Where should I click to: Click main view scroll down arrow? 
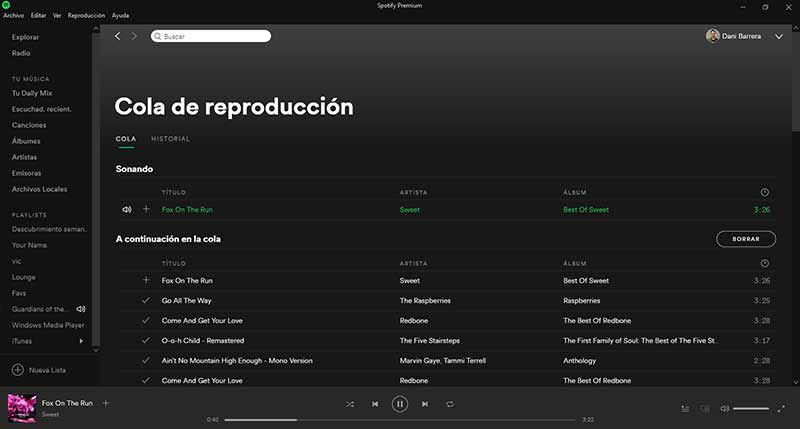795,382
